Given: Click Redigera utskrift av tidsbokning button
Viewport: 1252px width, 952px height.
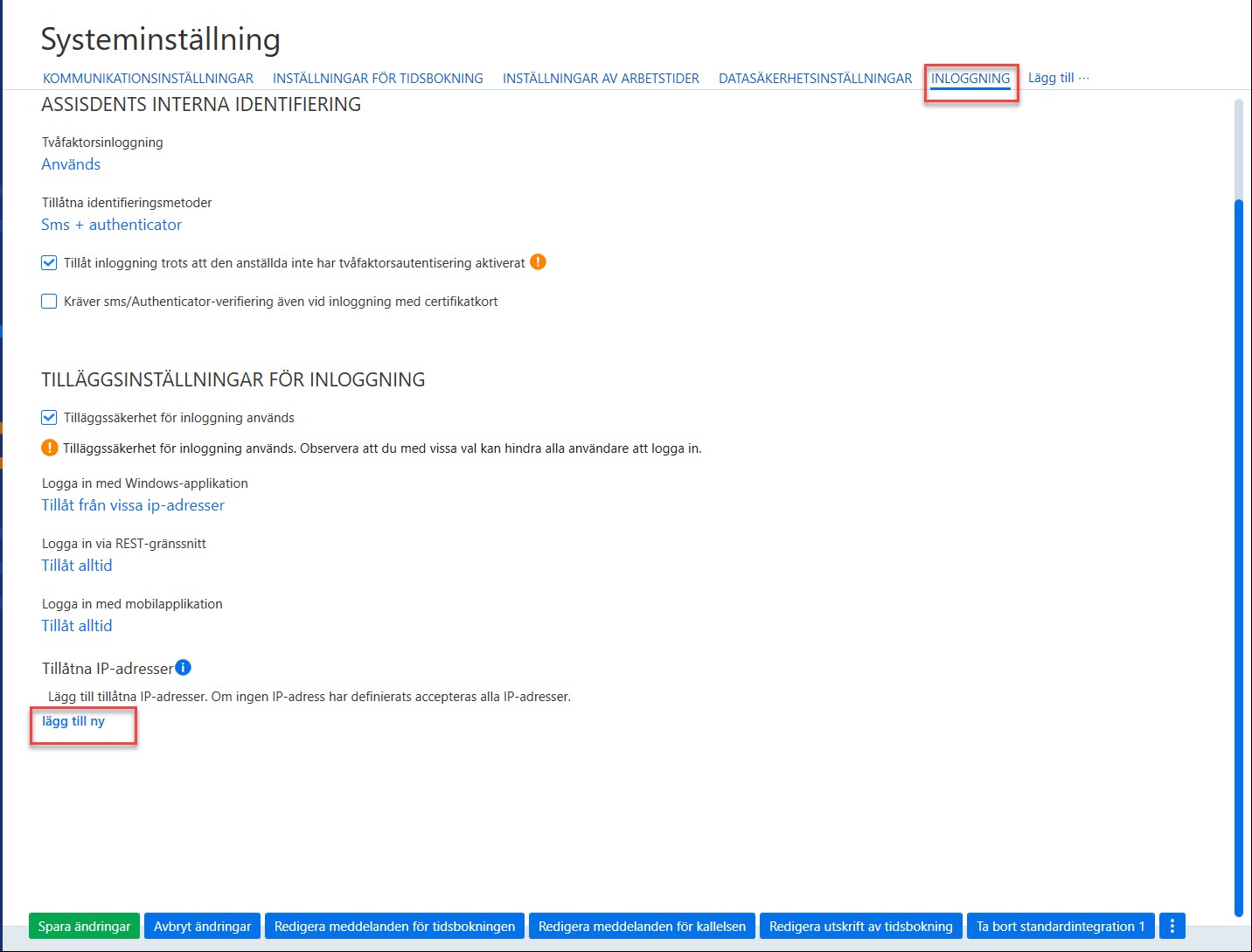Looking at the screenshot, I should tap(861, 926).
